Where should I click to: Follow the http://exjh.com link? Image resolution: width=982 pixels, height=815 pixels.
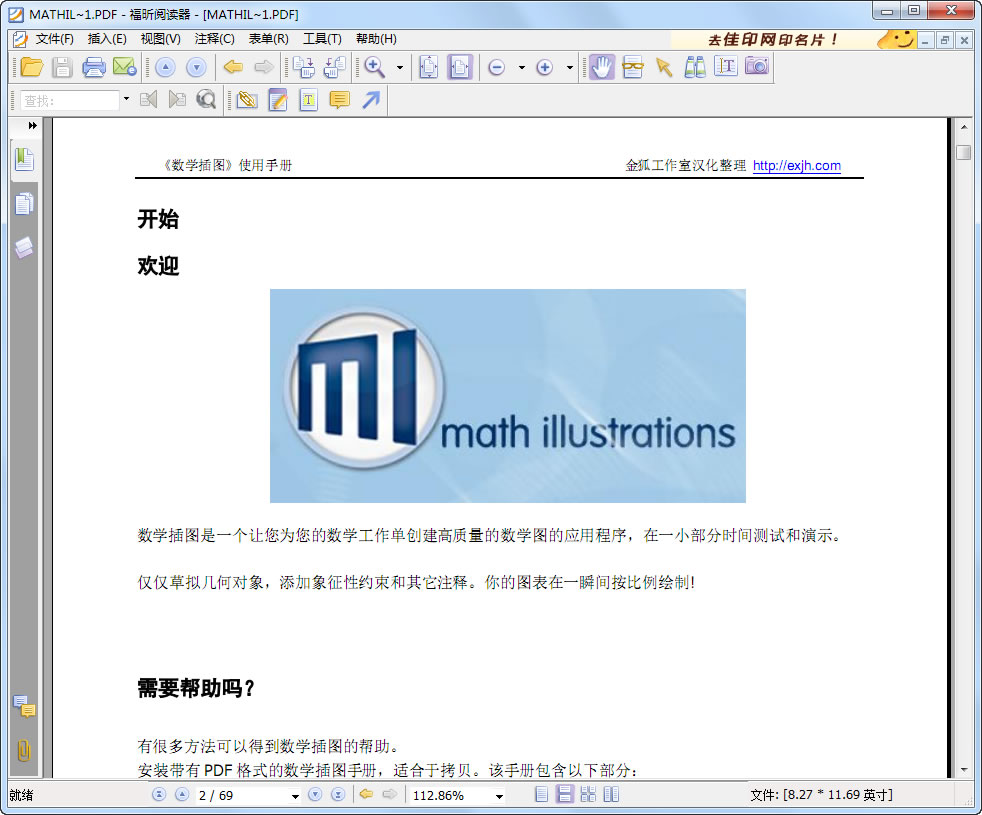[796, 166]
